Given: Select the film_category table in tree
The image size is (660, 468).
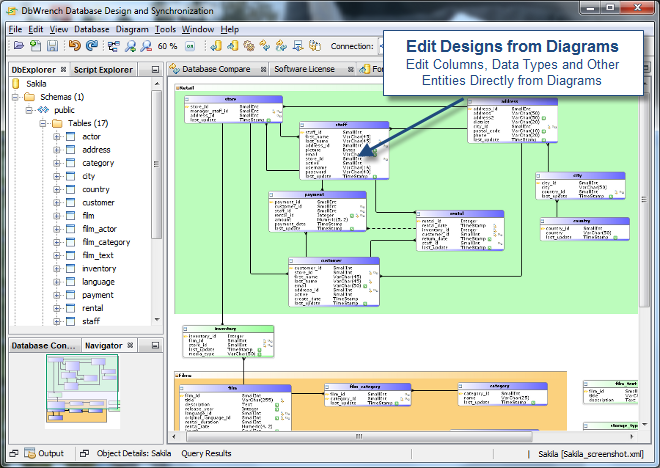Looking at the screenshot, I should point(106,242).
